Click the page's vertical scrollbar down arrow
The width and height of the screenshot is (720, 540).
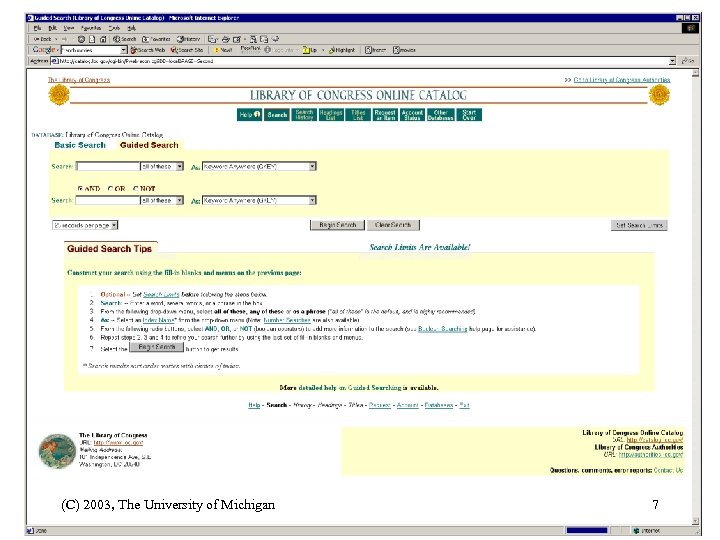[x=696, y=521]
